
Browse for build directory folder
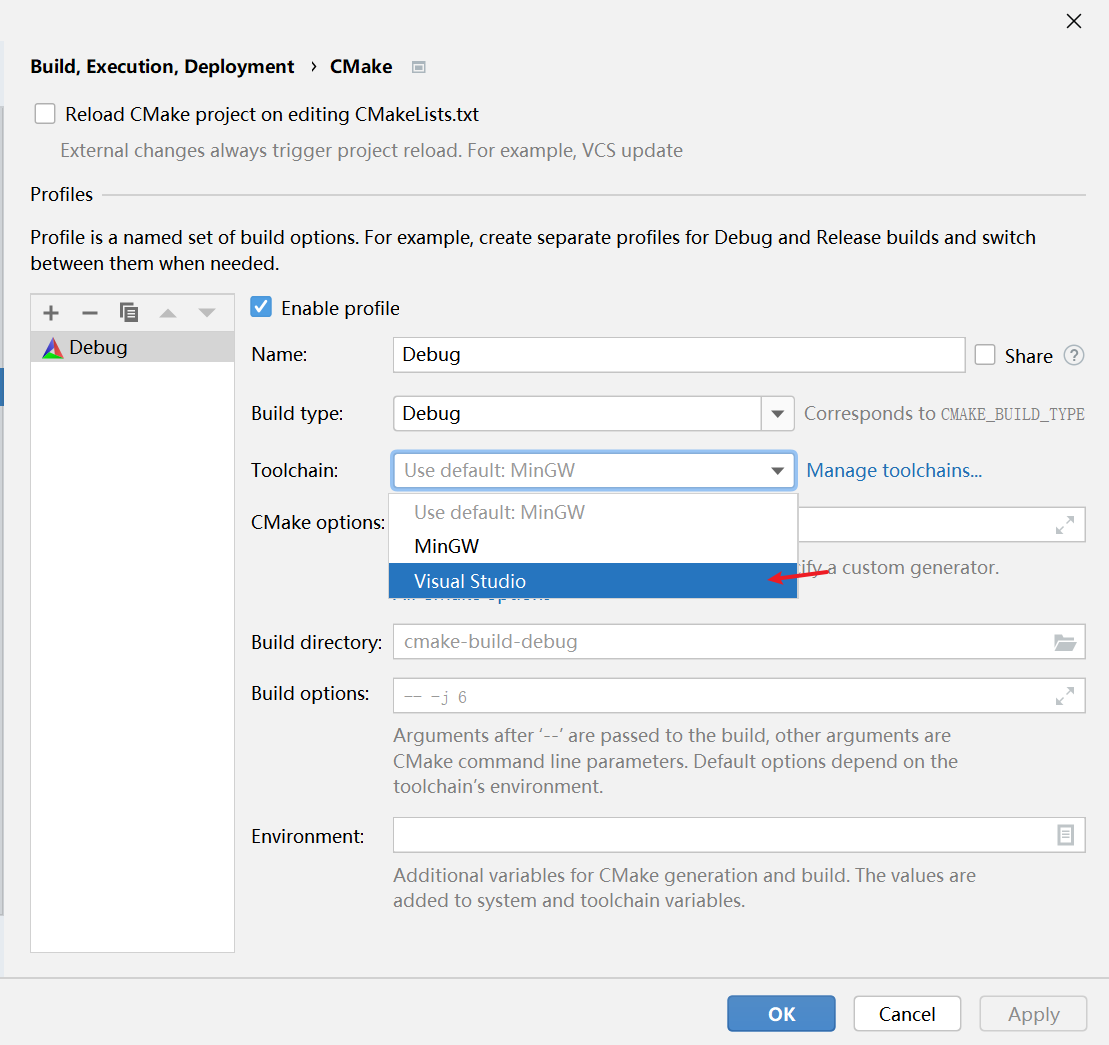tap(1064, 642)
